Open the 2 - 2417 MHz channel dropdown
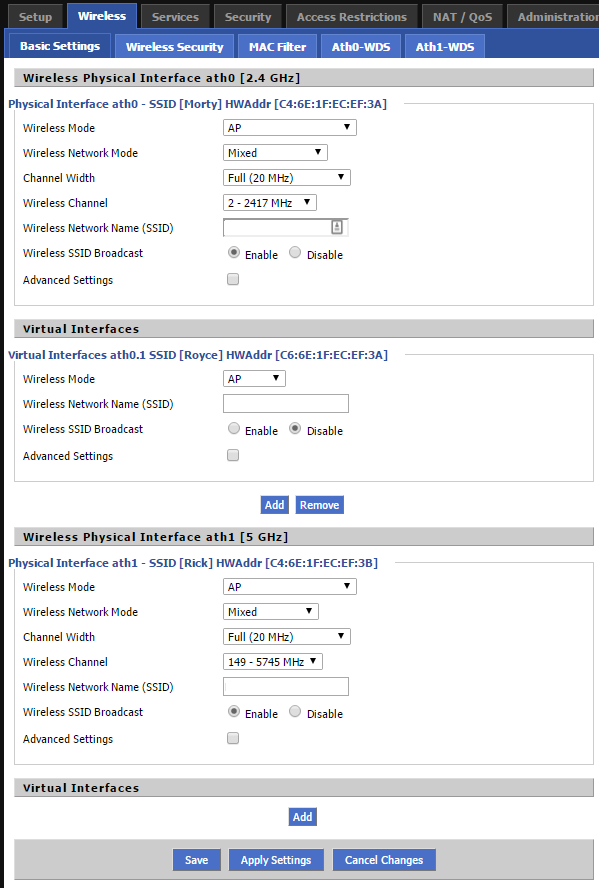Screen dimensions: 599x888 269,202
